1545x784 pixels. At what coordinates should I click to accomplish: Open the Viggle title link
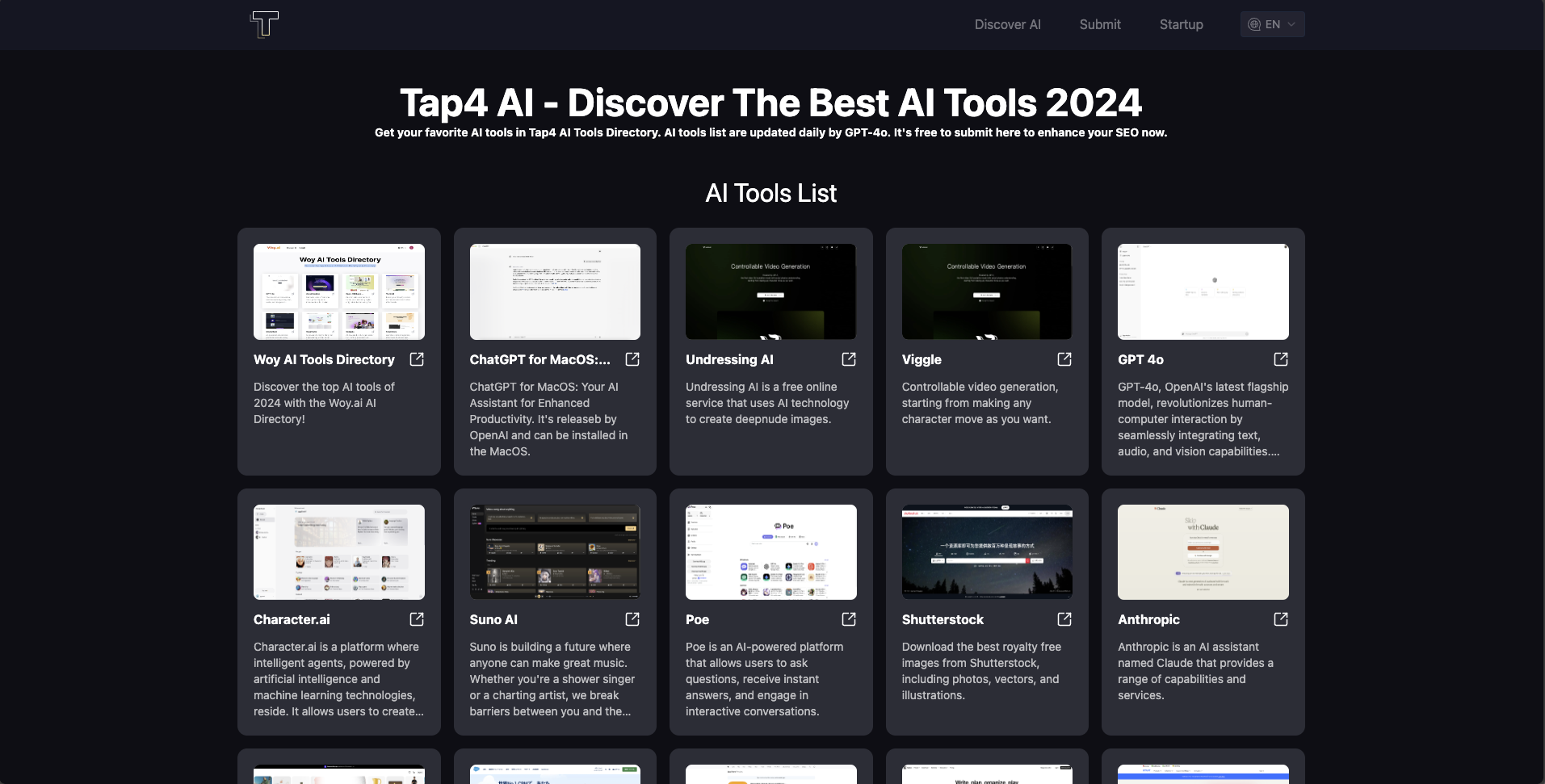(x=922, y=359)
